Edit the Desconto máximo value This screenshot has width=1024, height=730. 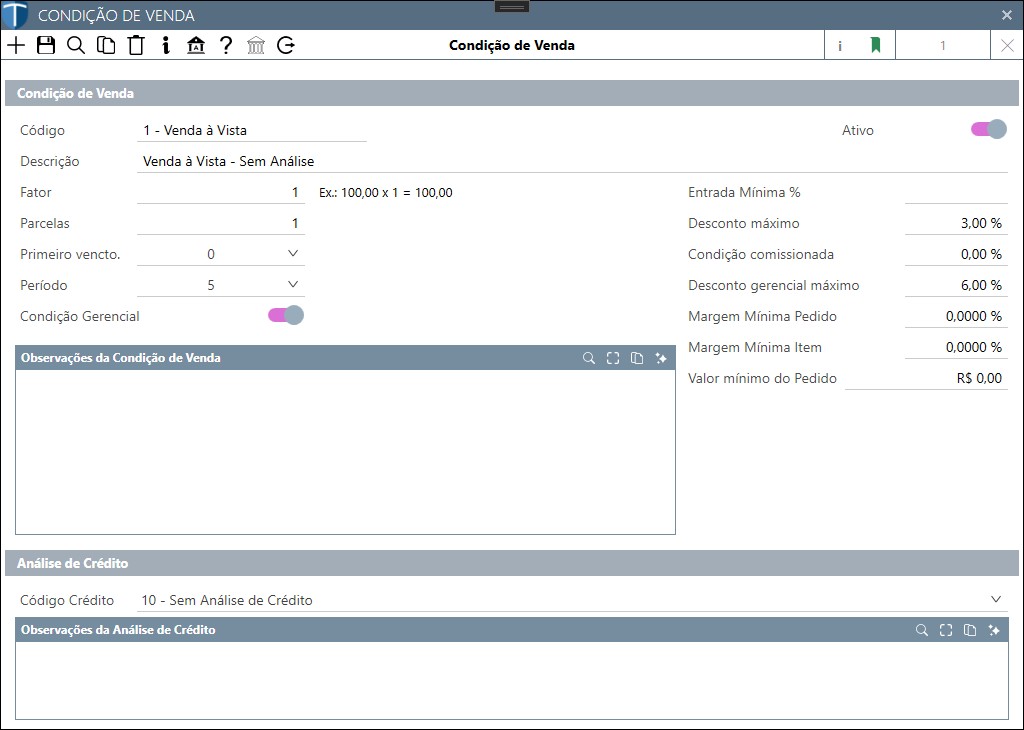[956, 223]
